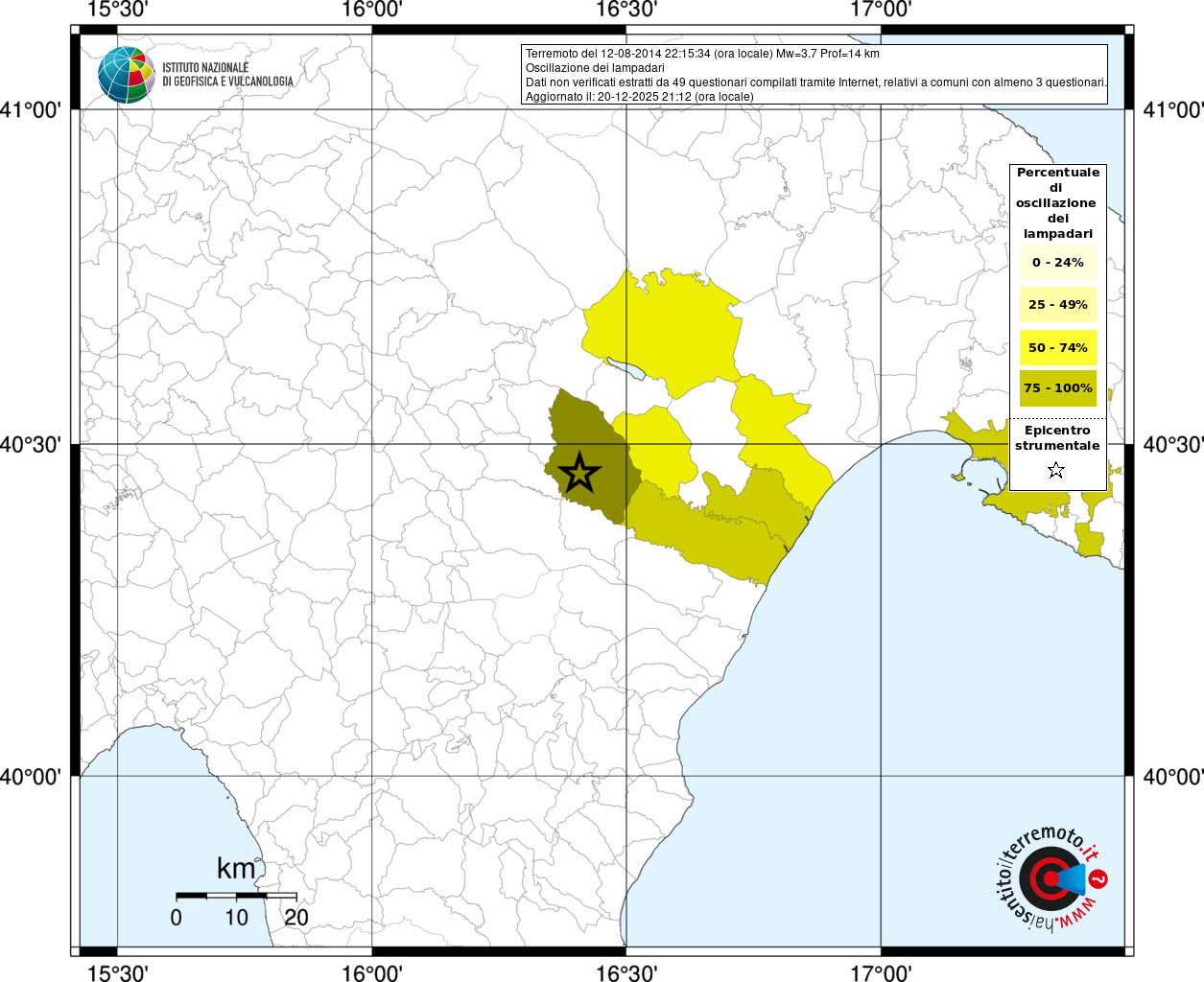Click the bottom axis label 16°30'
1204x982 pixels.
[x=626, y=972]
